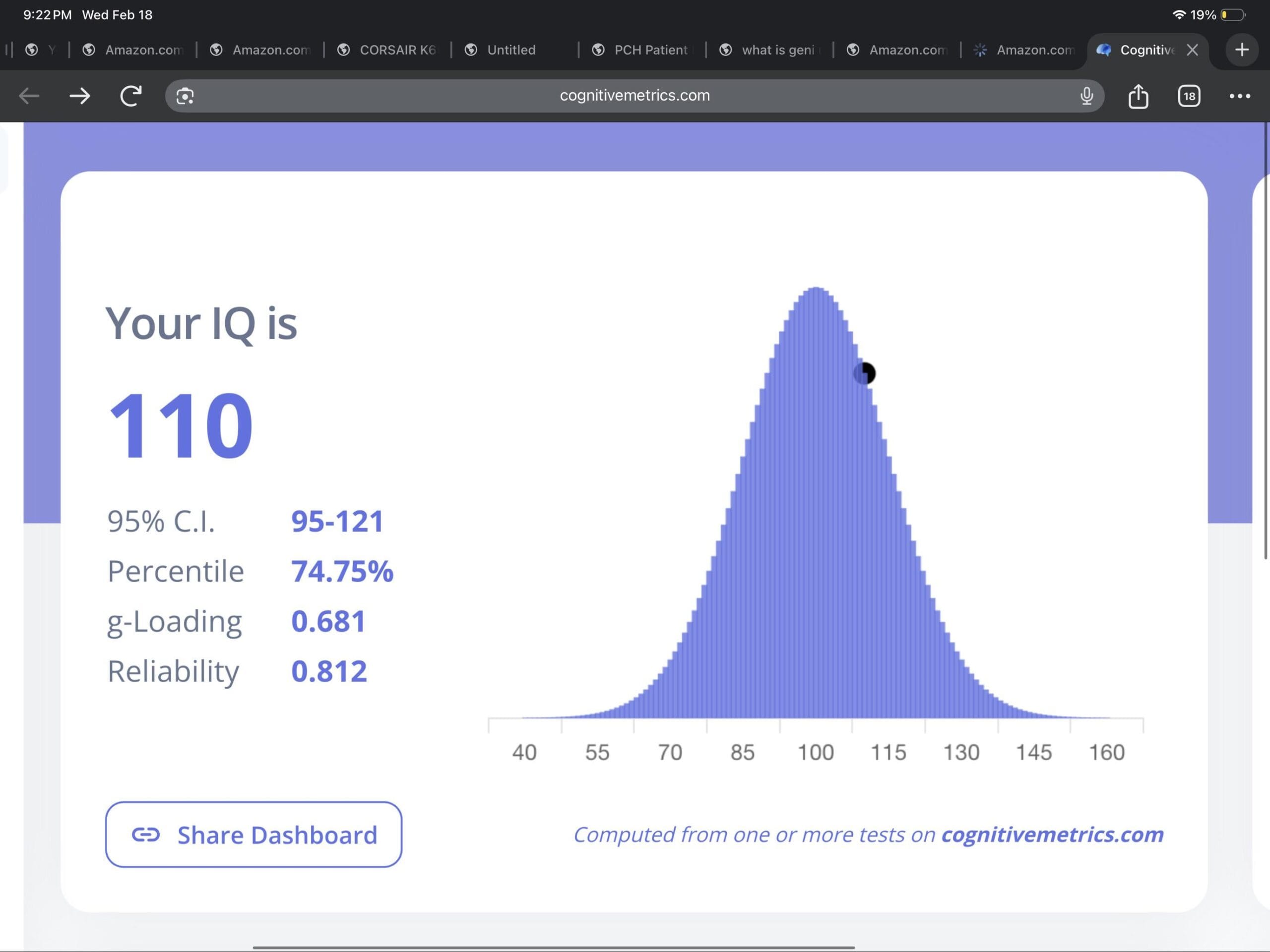Navigate back with the back arrow
The height and width of the screenshot is (952, 1270).
29,96
